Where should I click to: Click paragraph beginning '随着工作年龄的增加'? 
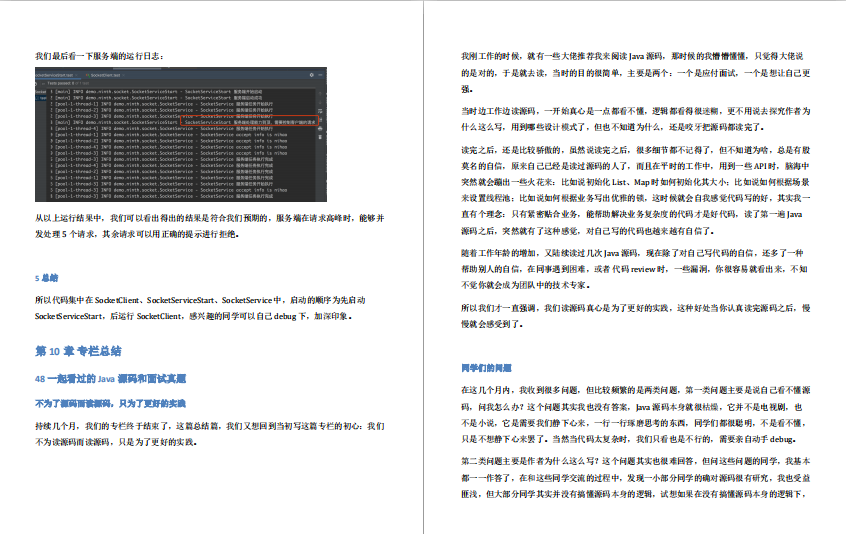point(634,269)
